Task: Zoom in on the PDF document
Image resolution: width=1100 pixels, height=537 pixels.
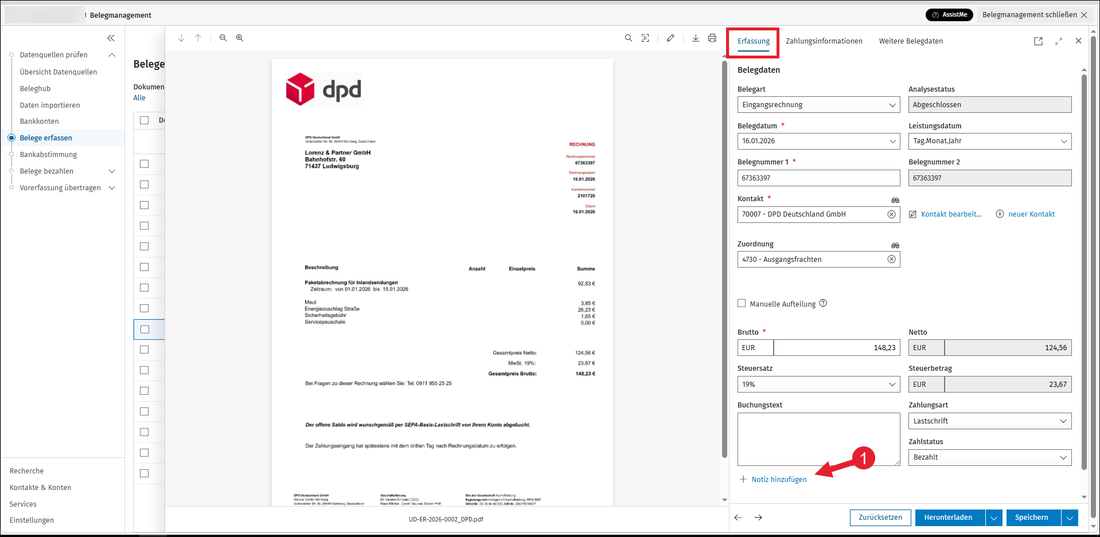Action: pos(240,38)
